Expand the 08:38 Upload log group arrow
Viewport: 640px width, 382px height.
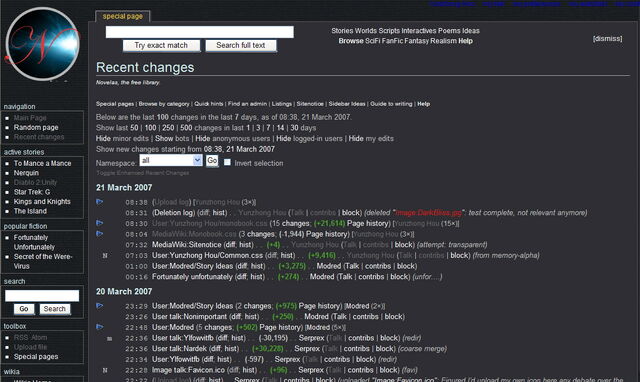coord(100,202)
